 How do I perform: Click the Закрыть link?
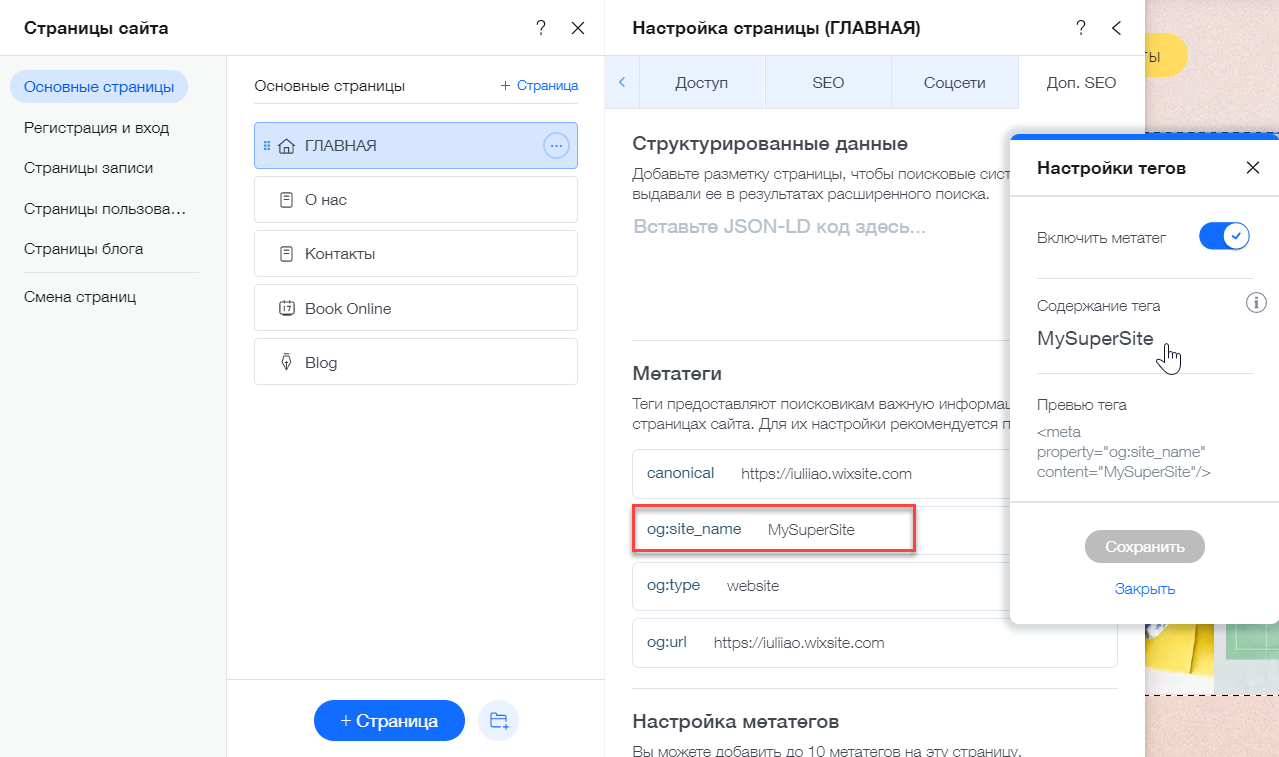tap(1145, 589)
